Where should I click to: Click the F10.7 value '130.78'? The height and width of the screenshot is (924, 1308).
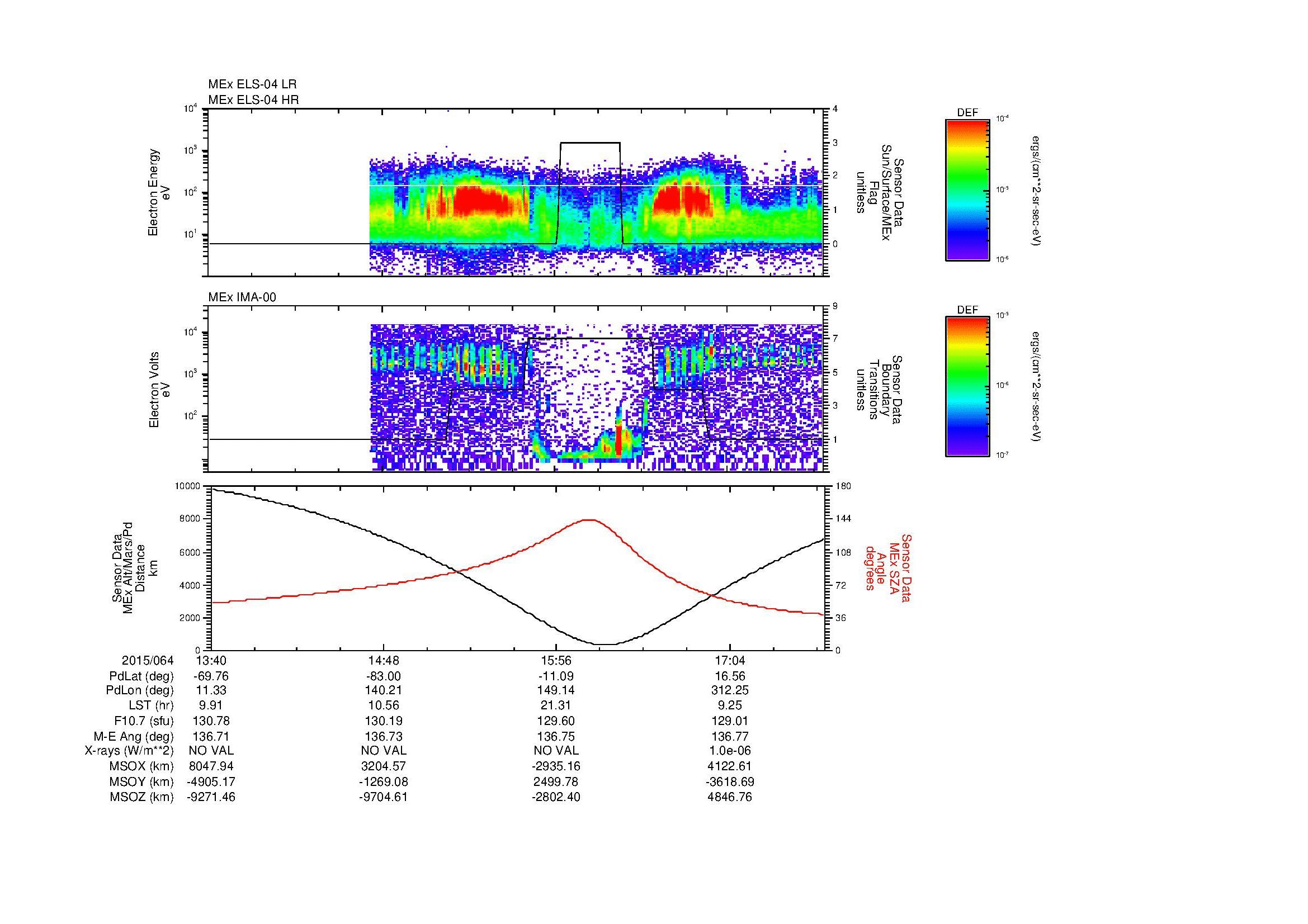click(211, 721)
